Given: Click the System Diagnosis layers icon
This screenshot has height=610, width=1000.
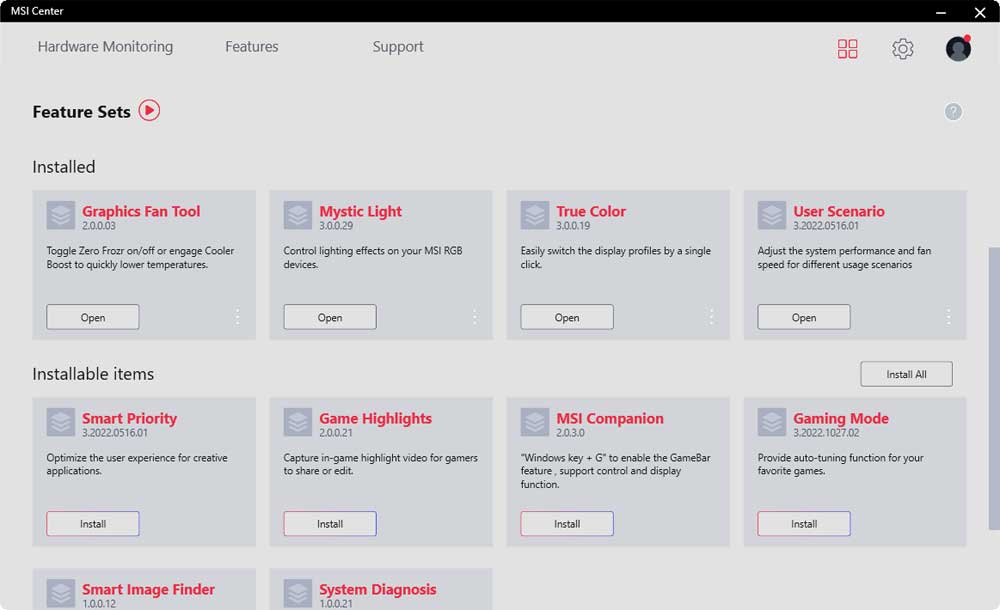Looking at the screenshot, I should [x=298, y=593].
